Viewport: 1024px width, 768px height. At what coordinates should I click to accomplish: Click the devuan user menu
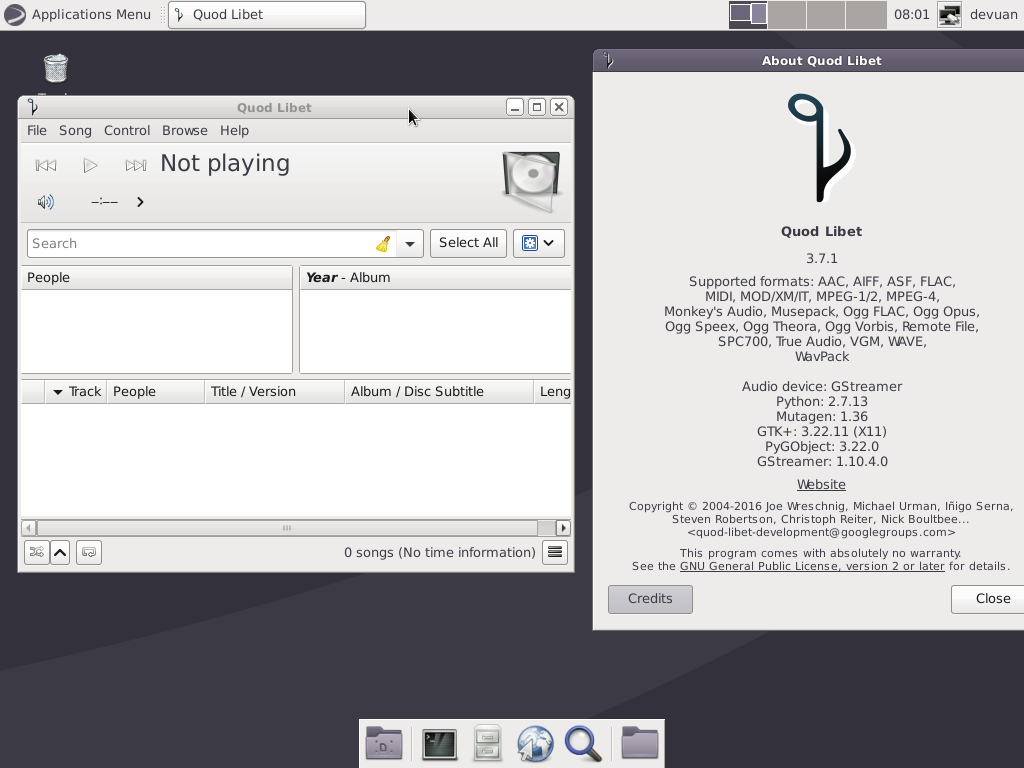[993, 14]
